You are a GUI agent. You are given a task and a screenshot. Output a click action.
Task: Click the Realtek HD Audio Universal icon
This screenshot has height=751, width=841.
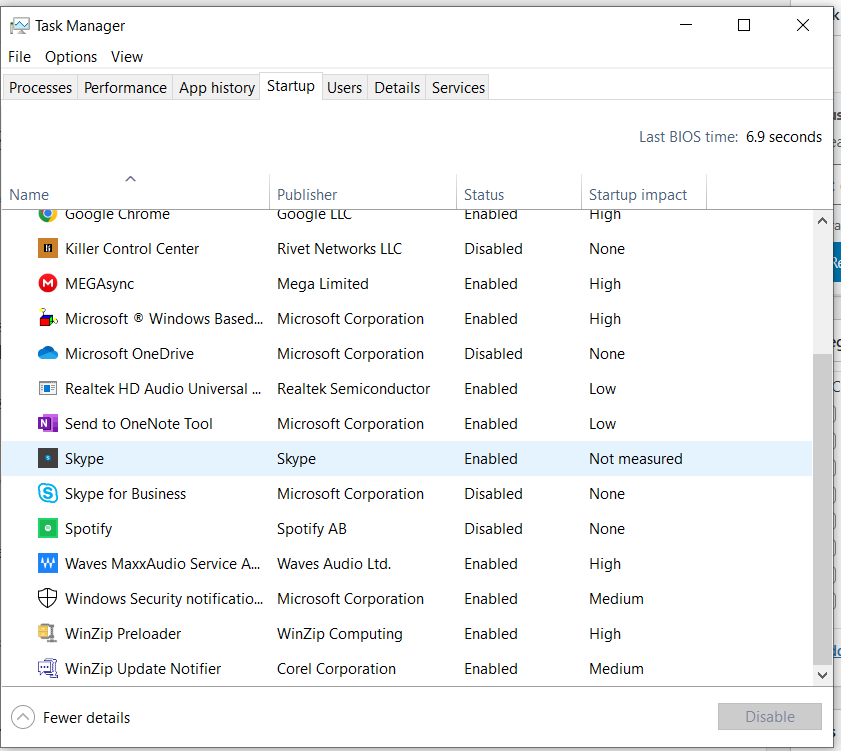[48, 388]
